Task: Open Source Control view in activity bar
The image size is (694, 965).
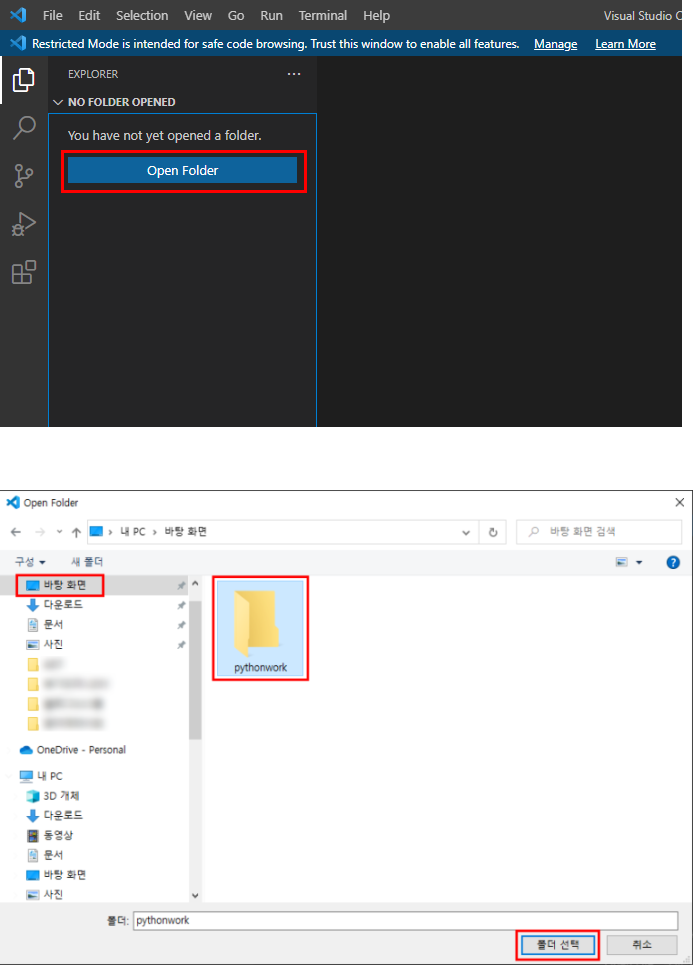Action: 23,175
